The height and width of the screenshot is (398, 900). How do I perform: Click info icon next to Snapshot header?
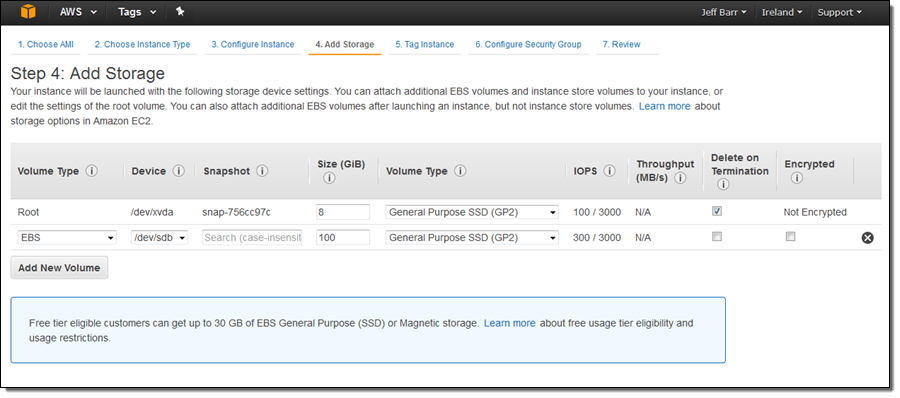coord(262,171)
